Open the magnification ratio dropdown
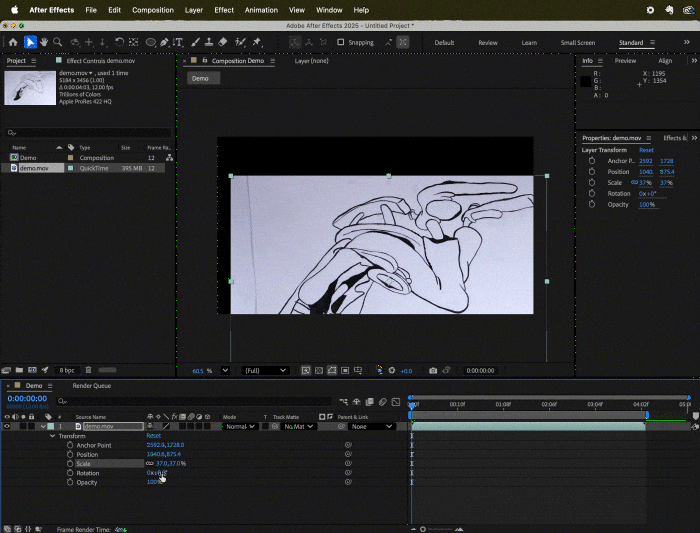Image resolution: width=700 pixels, height=533 pixels. pyautogui.click(x=225, y=371)
